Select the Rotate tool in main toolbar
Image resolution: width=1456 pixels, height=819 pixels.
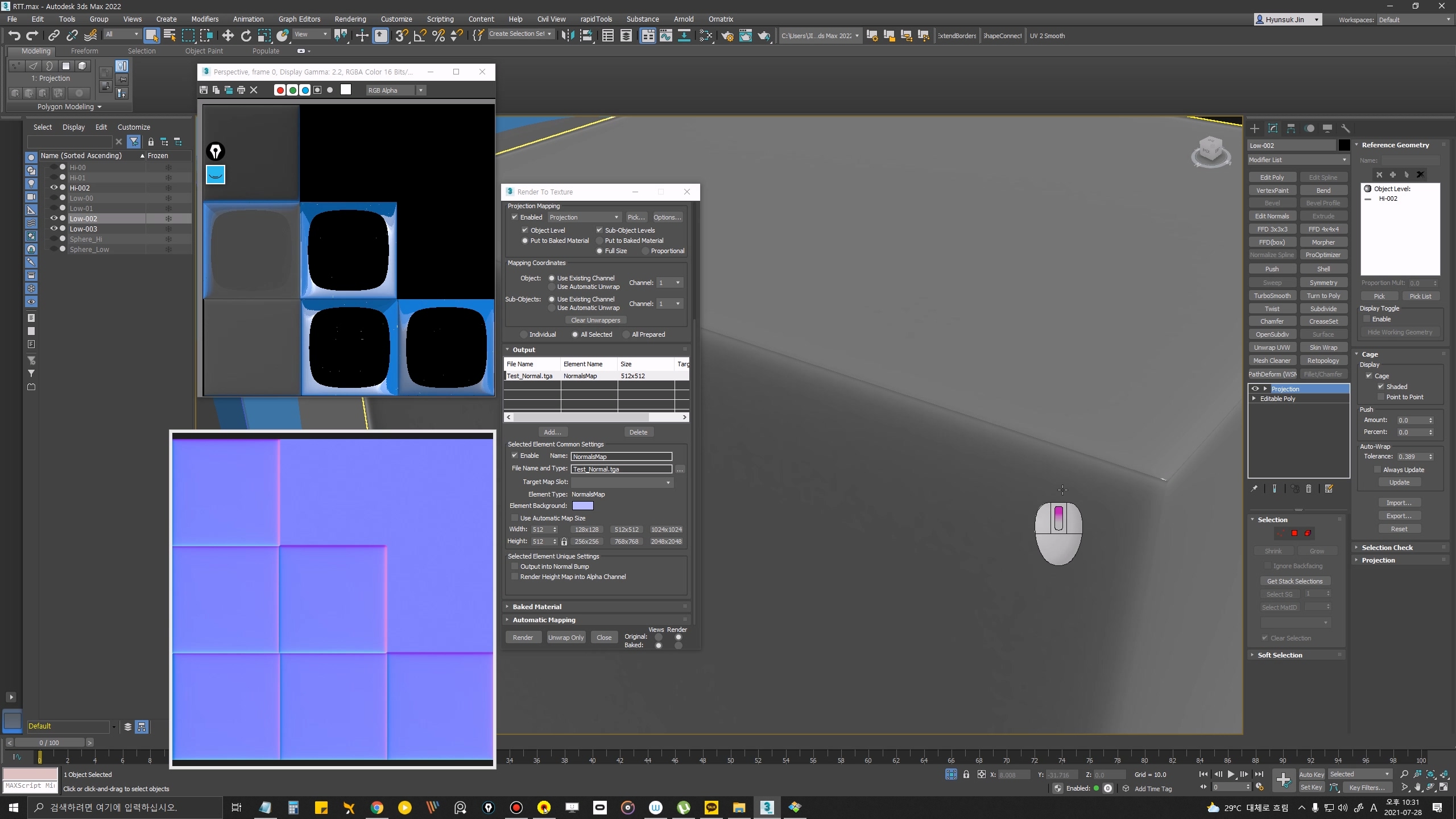point(246,36)
